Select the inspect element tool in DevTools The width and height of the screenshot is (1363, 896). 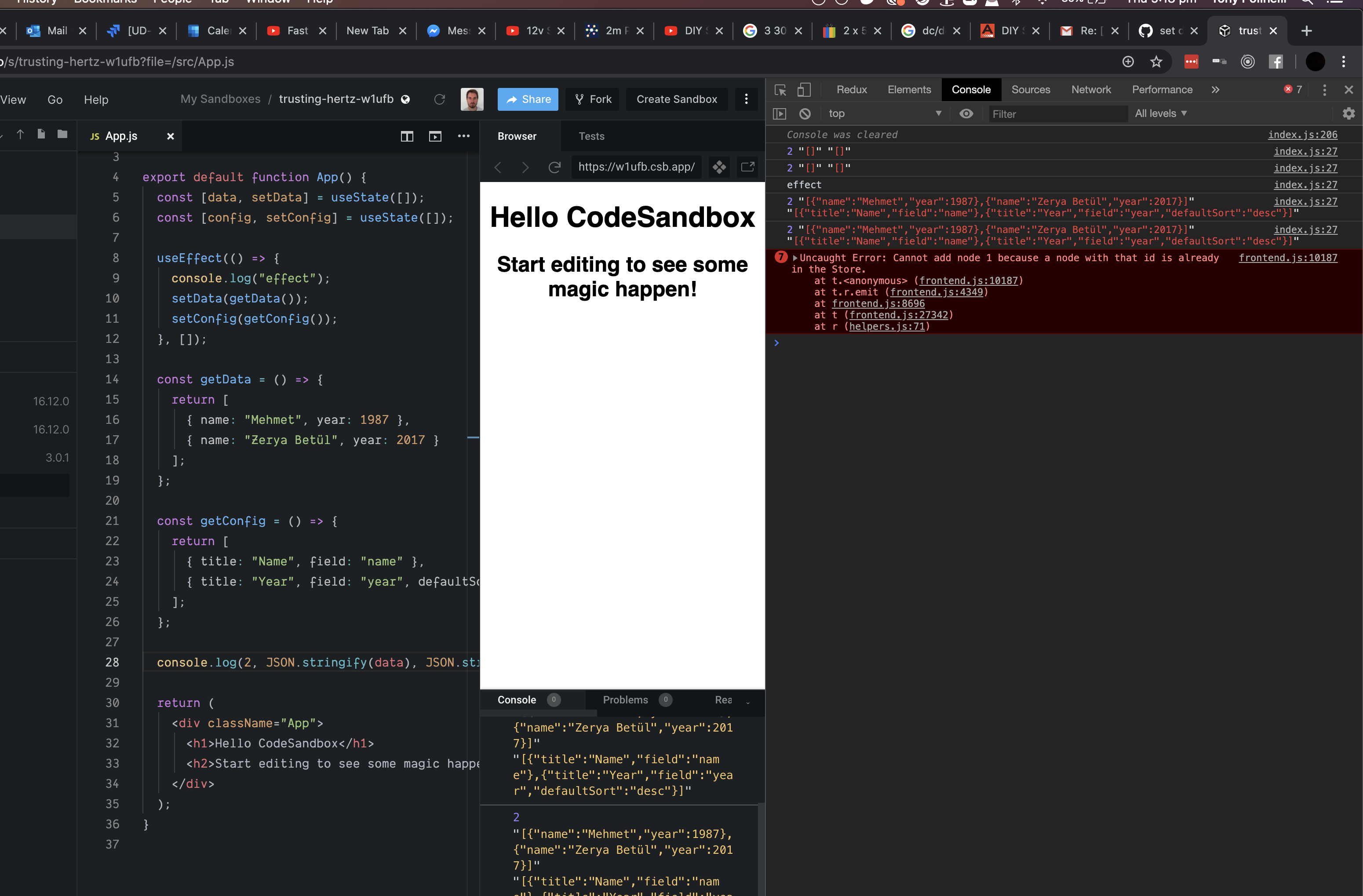[780, 90]
